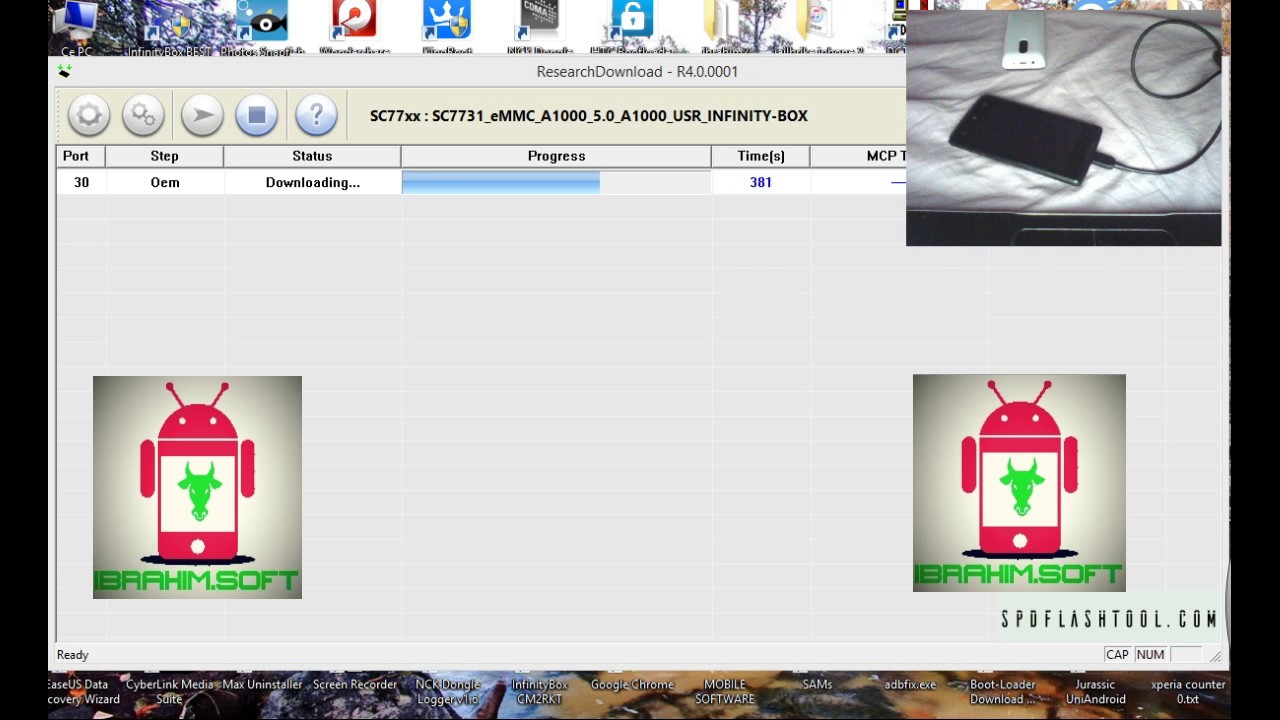The height and width of the screenshot is (720, 1280).
Task: Click the left IBRAHIM.SOFT logo image
Action: coord(197,487)
